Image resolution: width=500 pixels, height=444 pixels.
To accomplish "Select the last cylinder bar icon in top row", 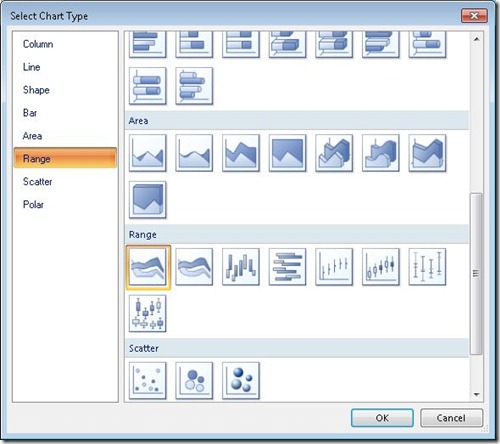I will [427, 44].
